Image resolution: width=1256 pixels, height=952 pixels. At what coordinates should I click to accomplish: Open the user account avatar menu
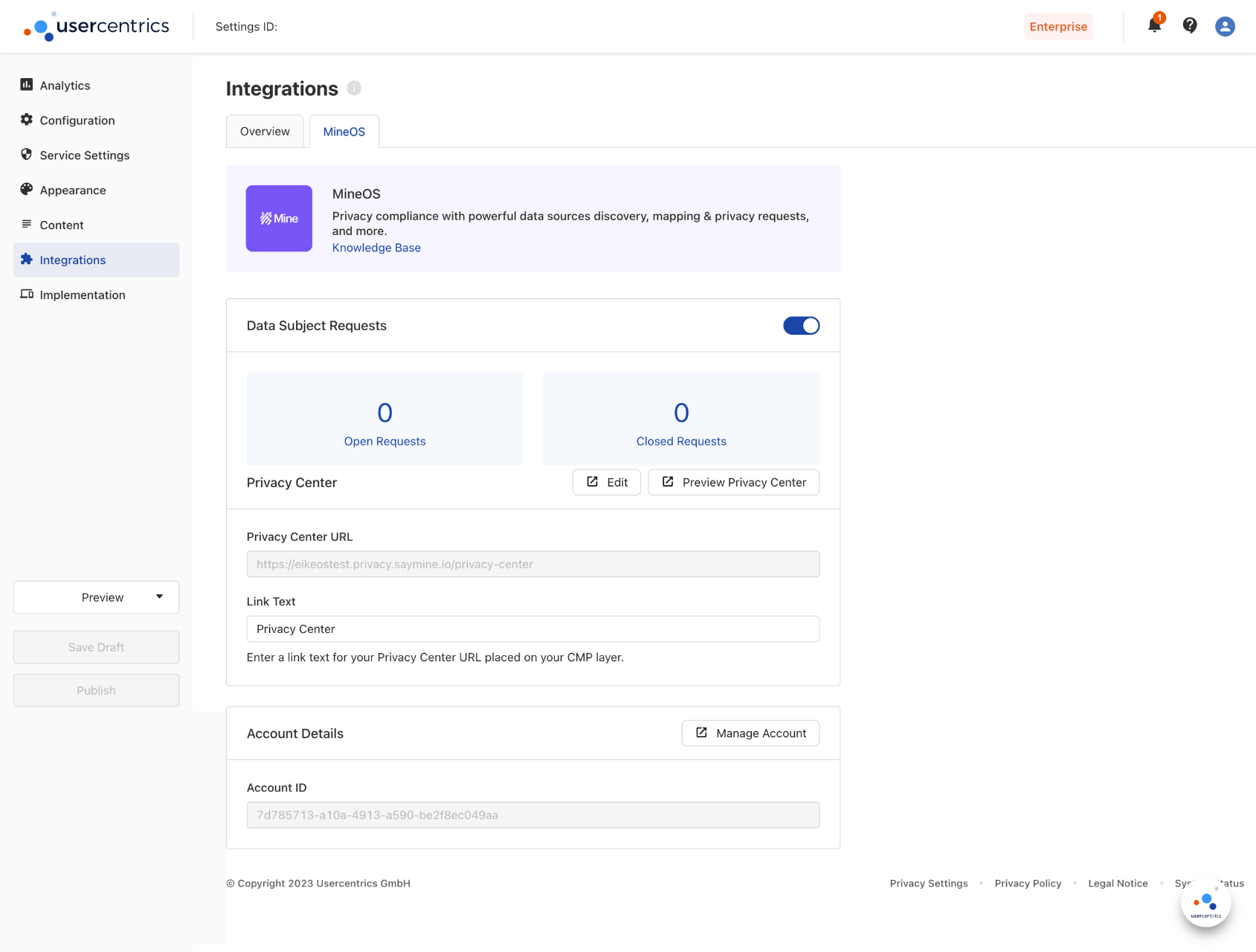pyautogui.click(x=1225, y=27)
